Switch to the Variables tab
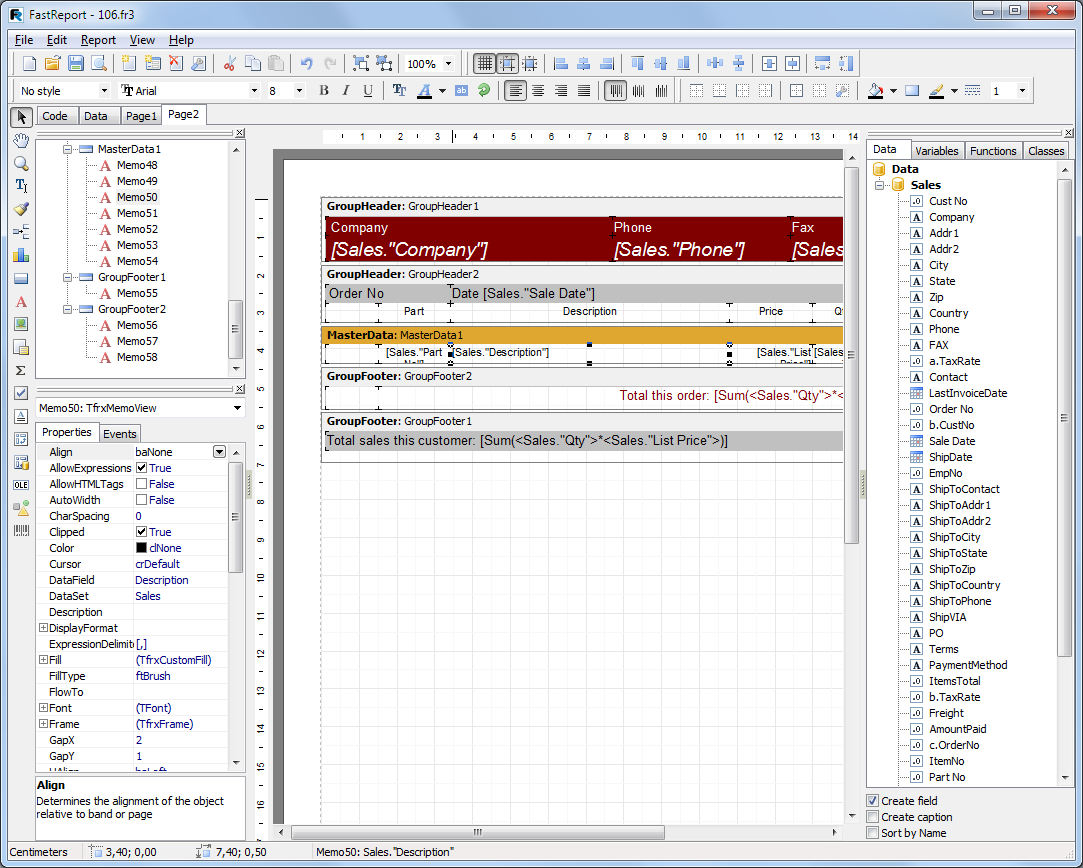This screenshot has width=1083, height=868. (x=936, y=151)
